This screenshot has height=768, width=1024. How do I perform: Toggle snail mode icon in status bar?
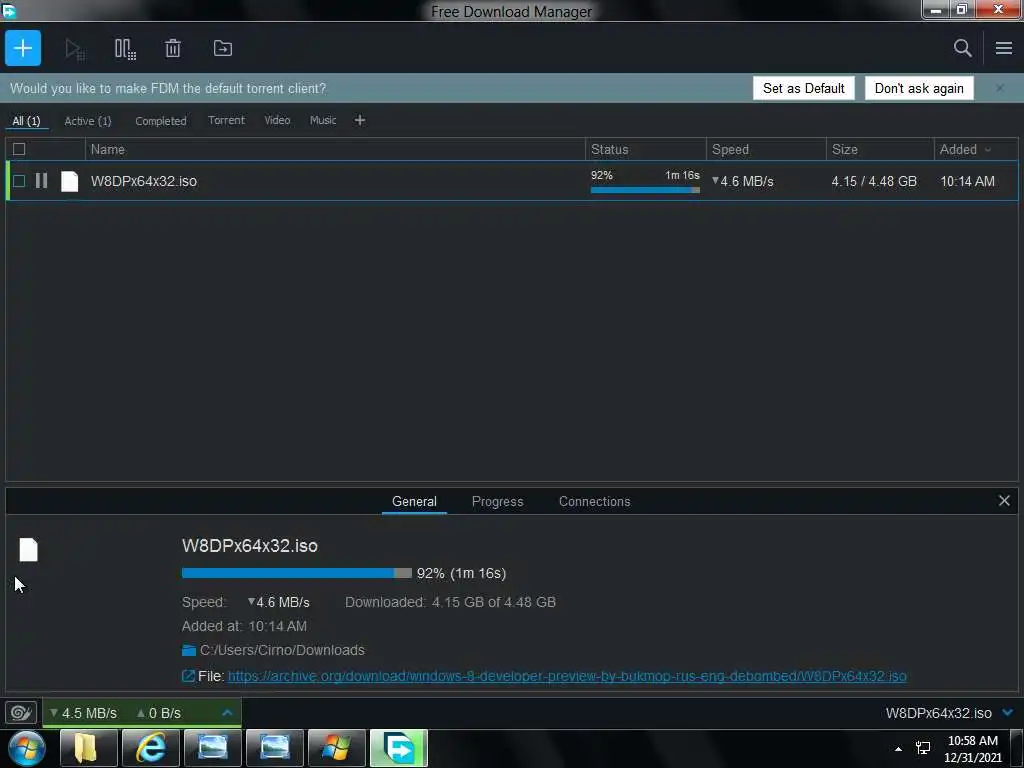pyautogui.click(x=20, y=712)
